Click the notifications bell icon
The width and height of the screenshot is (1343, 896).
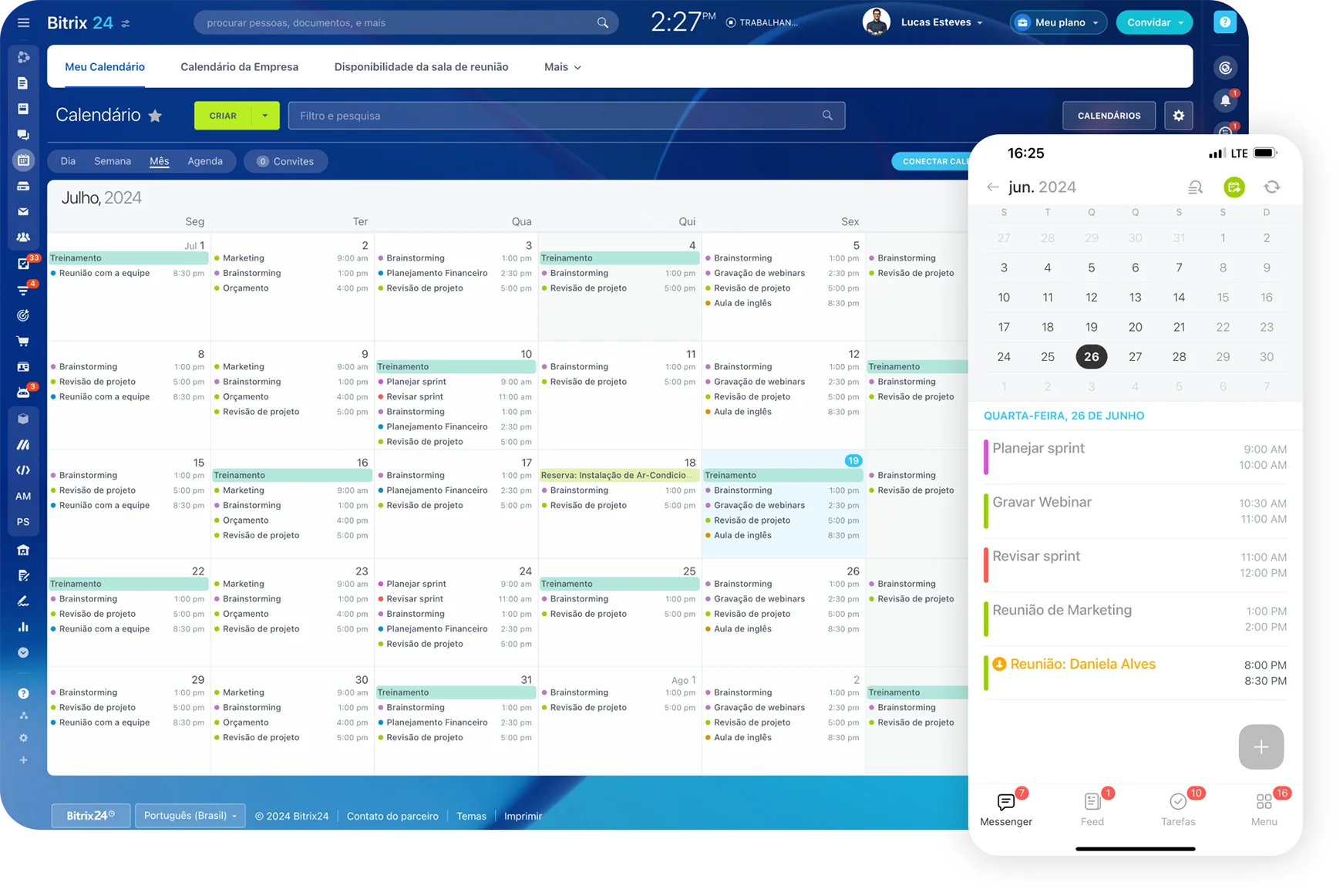click(x=1225, y=100)
